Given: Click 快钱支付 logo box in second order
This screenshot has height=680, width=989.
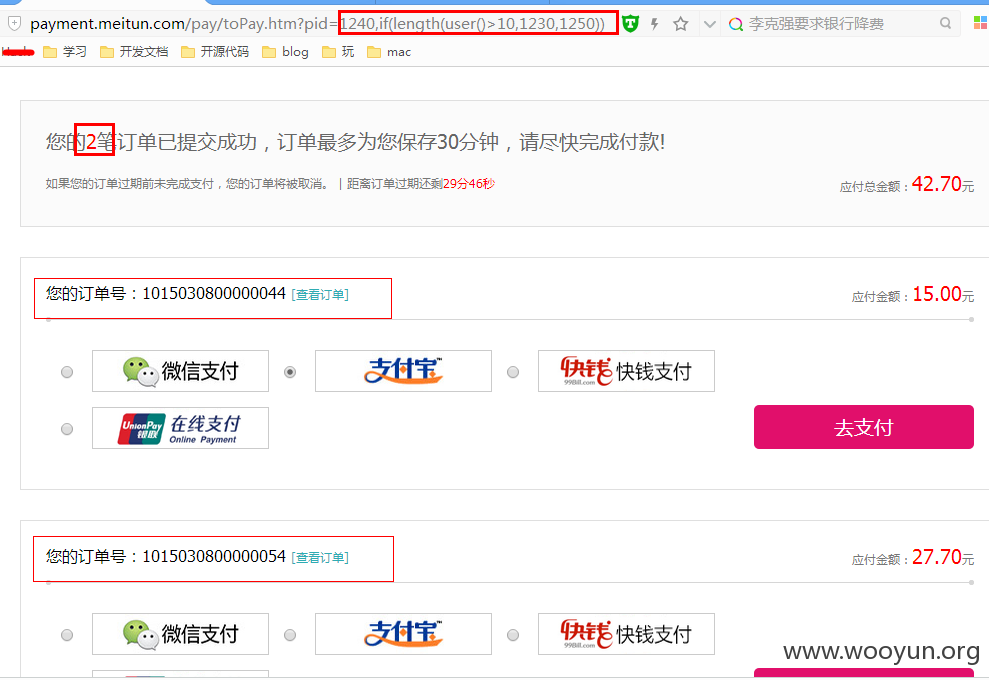Looking at the screenshot, I should (x=626, y=634).
